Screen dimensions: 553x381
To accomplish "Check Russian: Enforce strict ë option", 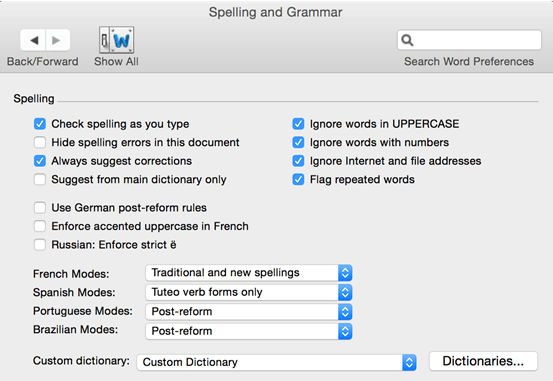I will [x=40, y=245].
